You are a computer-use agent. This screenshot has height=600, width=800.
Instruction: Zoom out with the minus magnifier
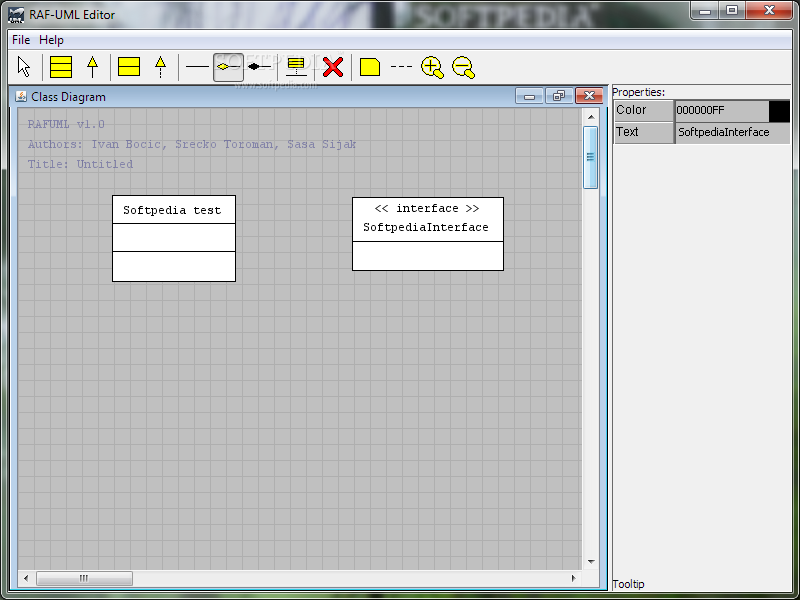pos(463,67)
